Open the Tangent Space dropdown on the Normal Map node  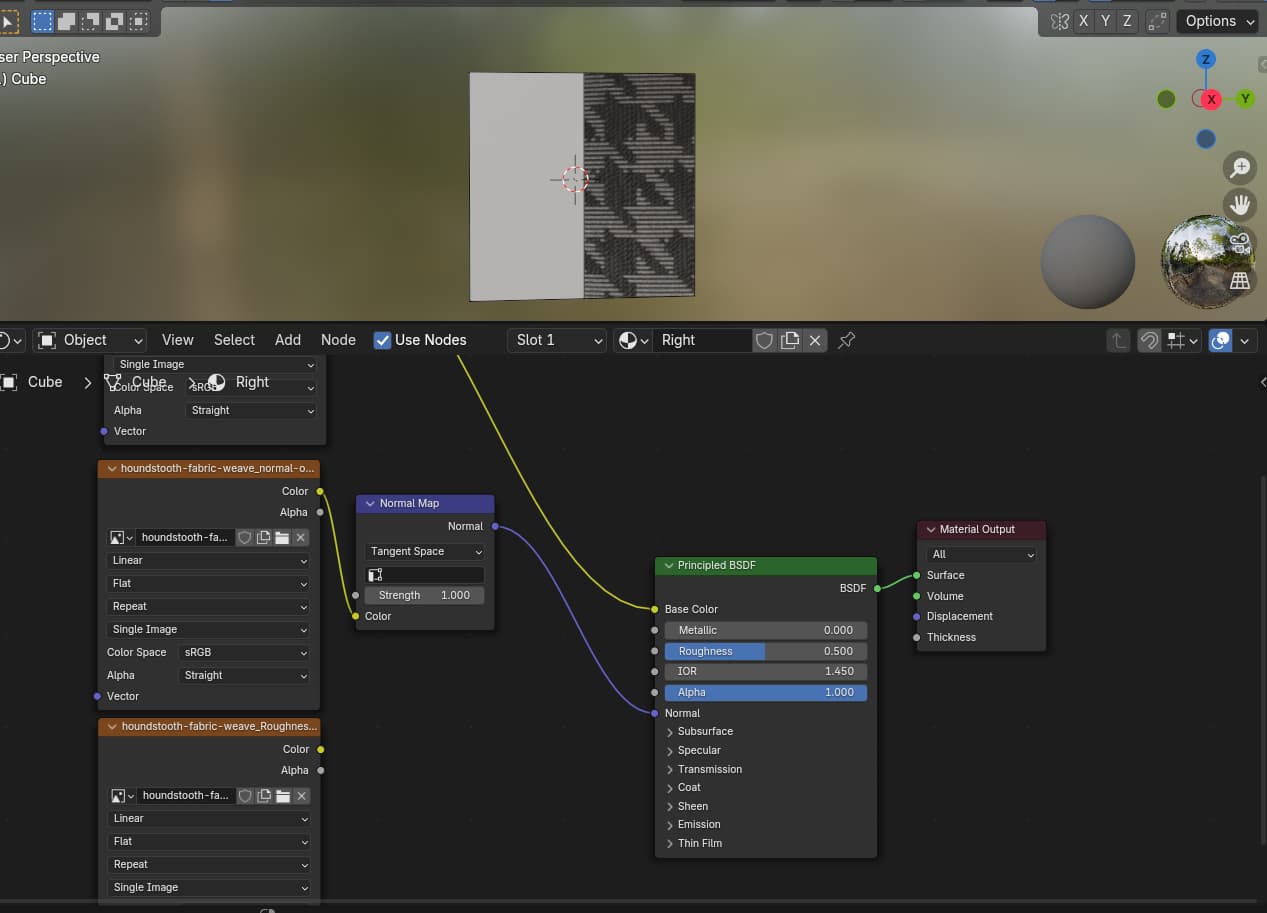(x=424, y=551)
